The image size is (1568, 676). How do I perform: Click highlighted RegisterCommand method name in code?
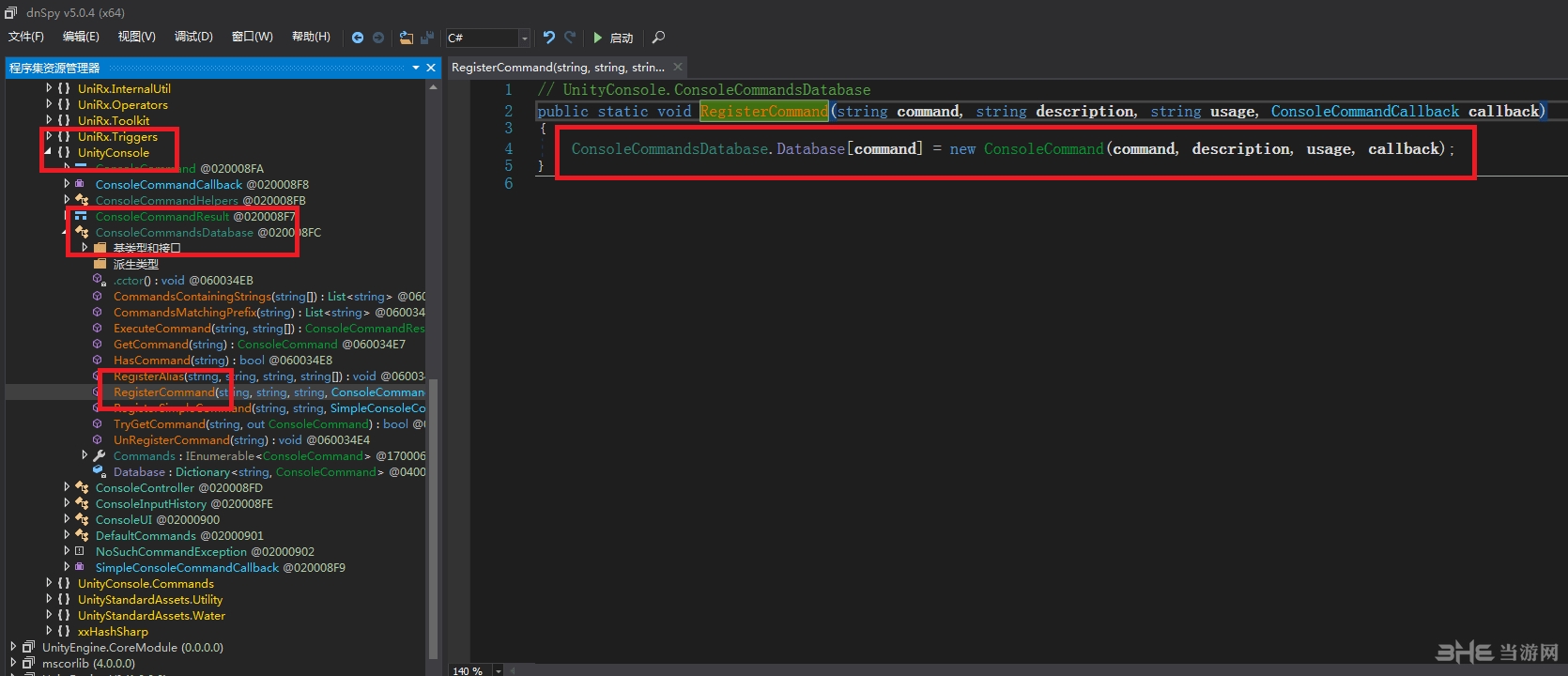764,111
